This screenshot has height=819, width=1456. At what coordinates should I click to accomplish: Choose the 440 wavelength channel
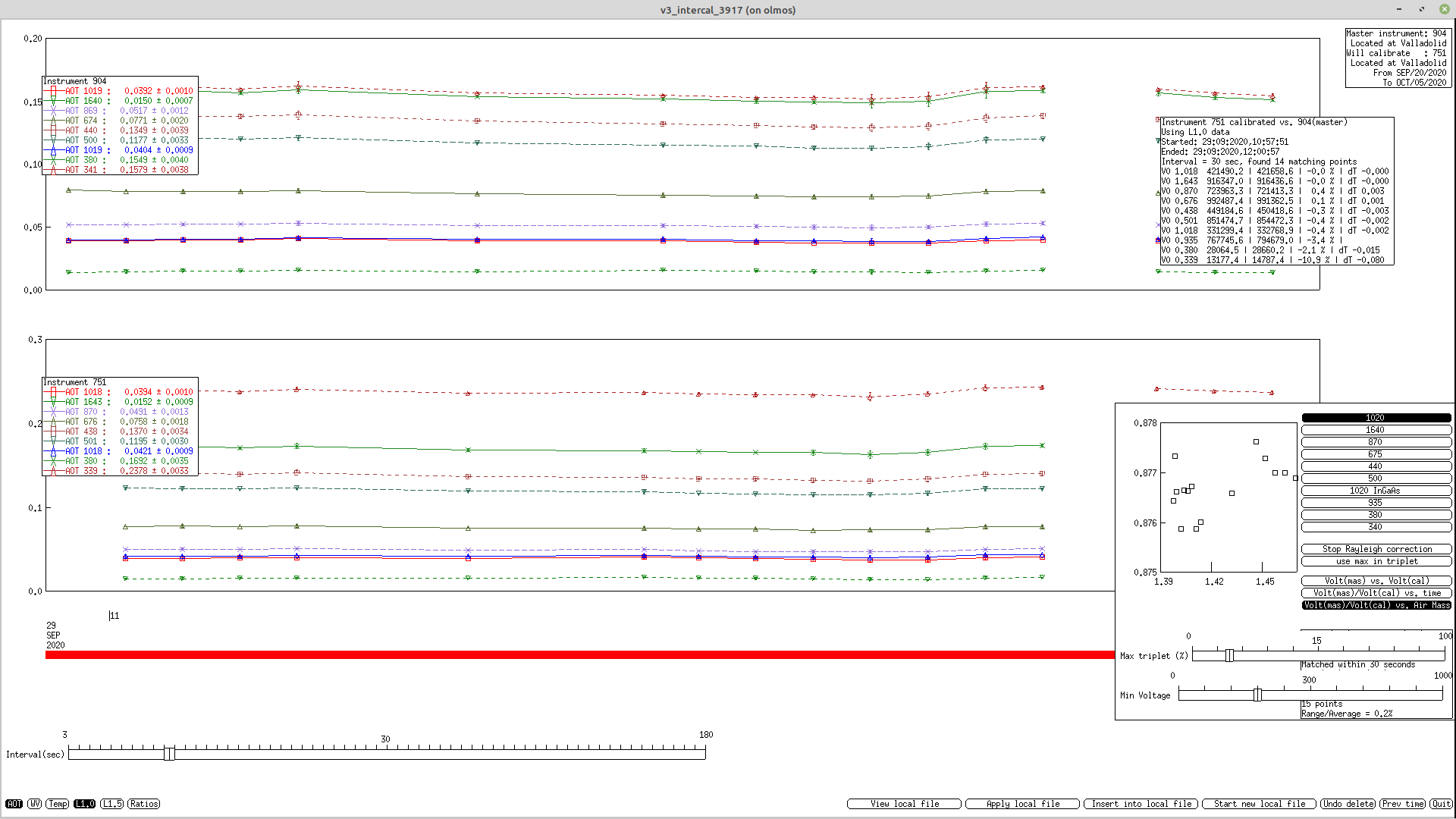tap(1376, 466)
